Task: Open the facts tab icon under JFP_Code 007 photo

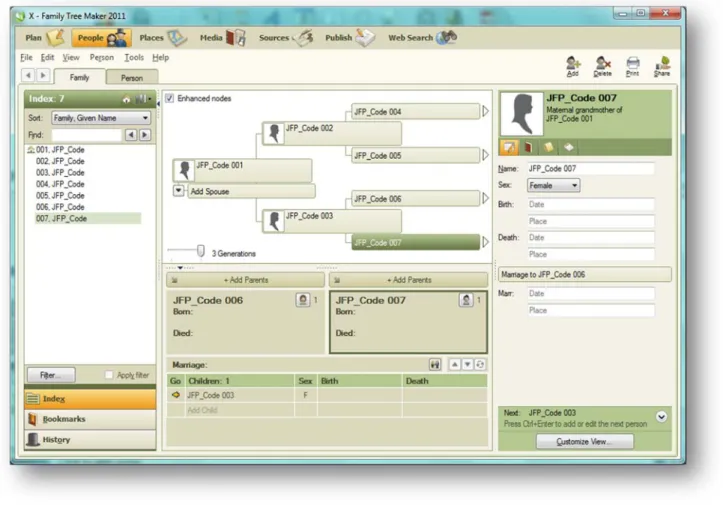Action: point(509,148)
